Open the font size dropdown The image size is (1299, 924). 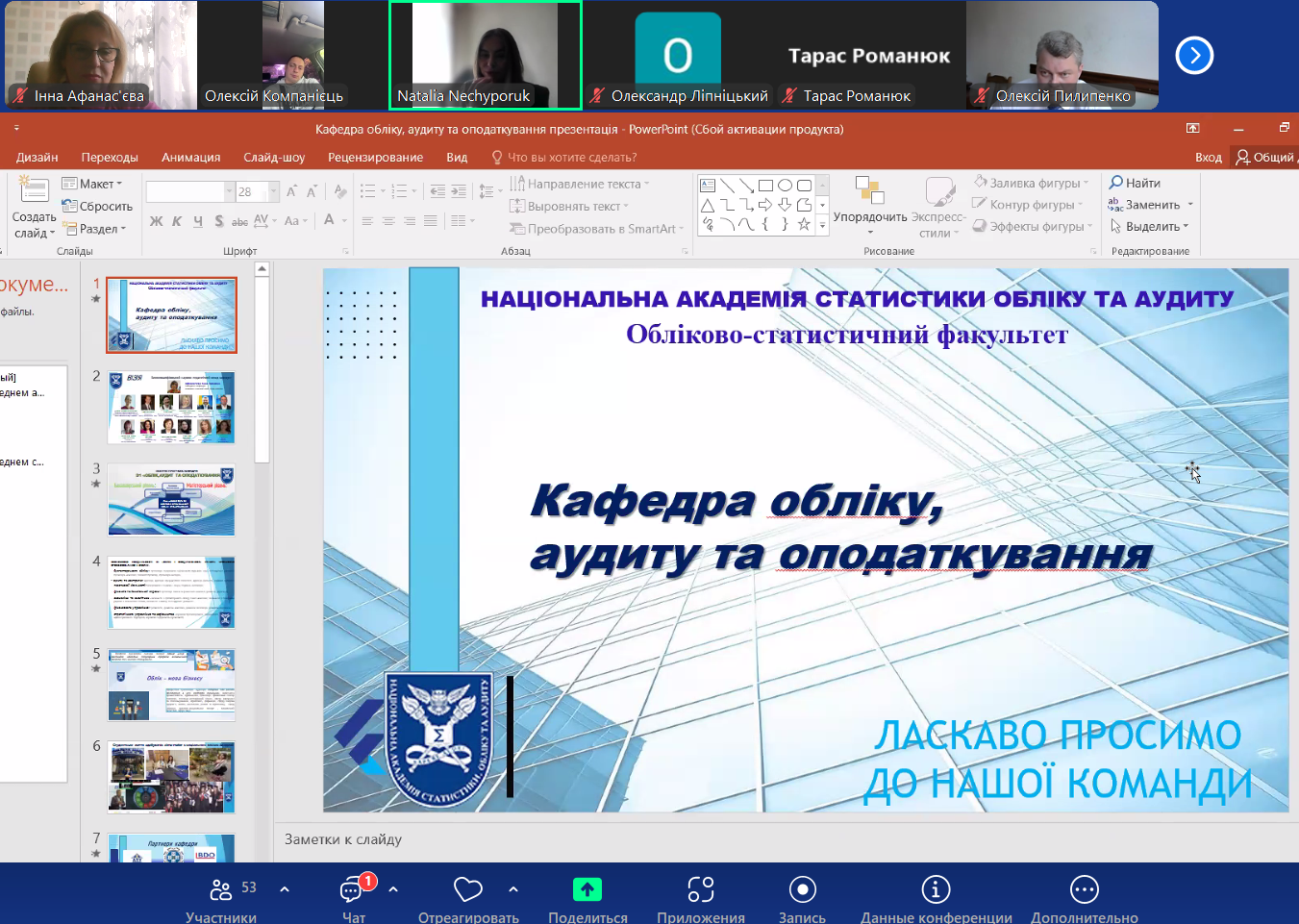pyautogui.click(x=274, y=191)
